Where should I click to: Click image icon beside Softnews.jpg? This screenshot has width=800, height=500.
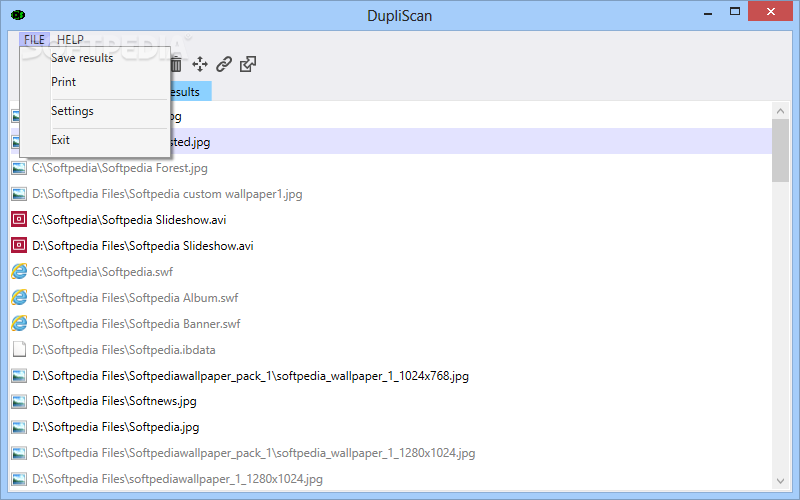pos(19,402)
